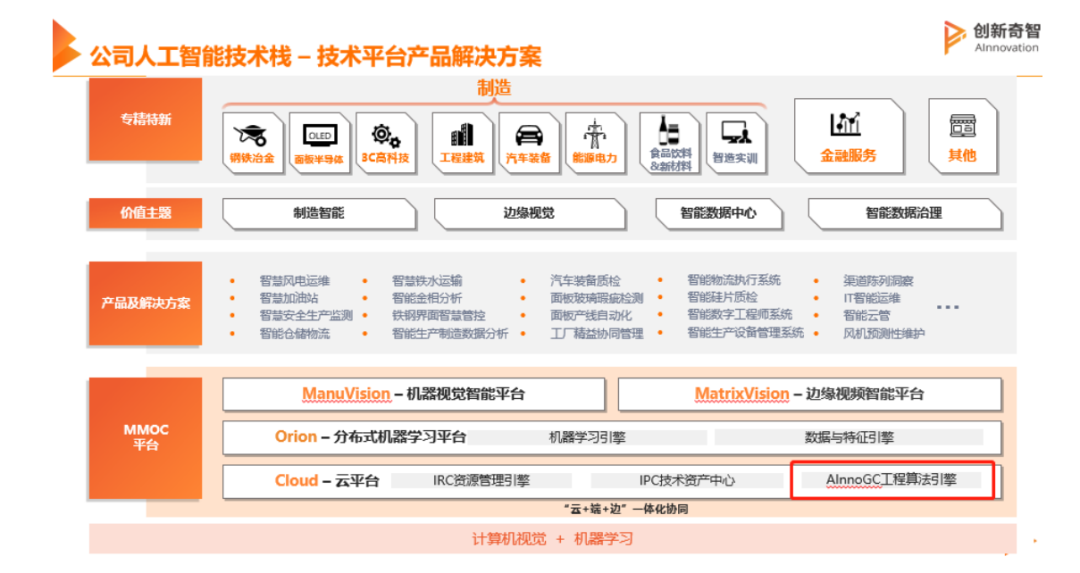Screen dimensions: 1080x573
Task: Click the 铁钢界面智慧管控 bullet item
Action: pyautogui.click(x=439, y=315)
